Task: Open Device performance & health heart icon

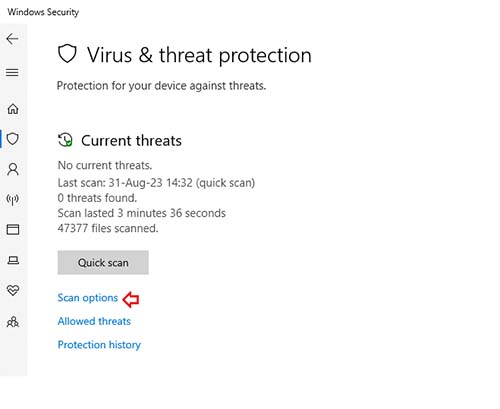Action: tap(13, 290)
